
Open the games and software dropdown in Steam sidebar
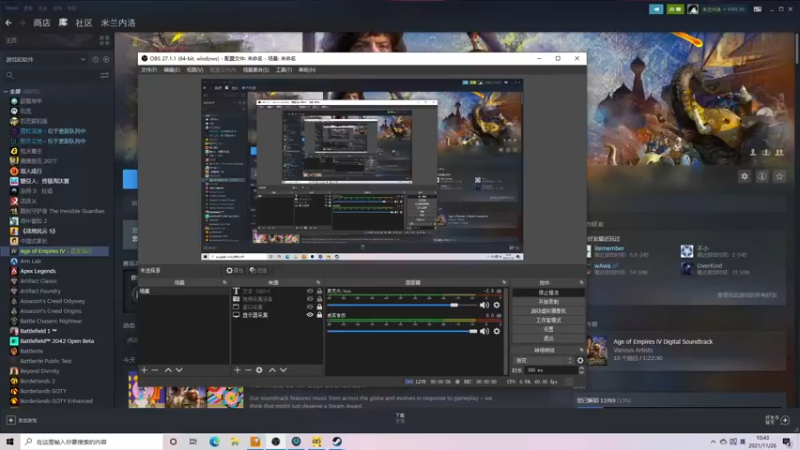pyautogui.click(x=45, y=60)
